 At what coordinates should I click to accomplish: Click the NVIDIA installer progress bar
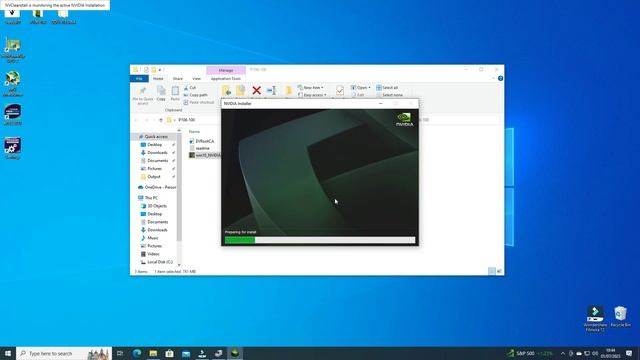[x=320, y=240]
